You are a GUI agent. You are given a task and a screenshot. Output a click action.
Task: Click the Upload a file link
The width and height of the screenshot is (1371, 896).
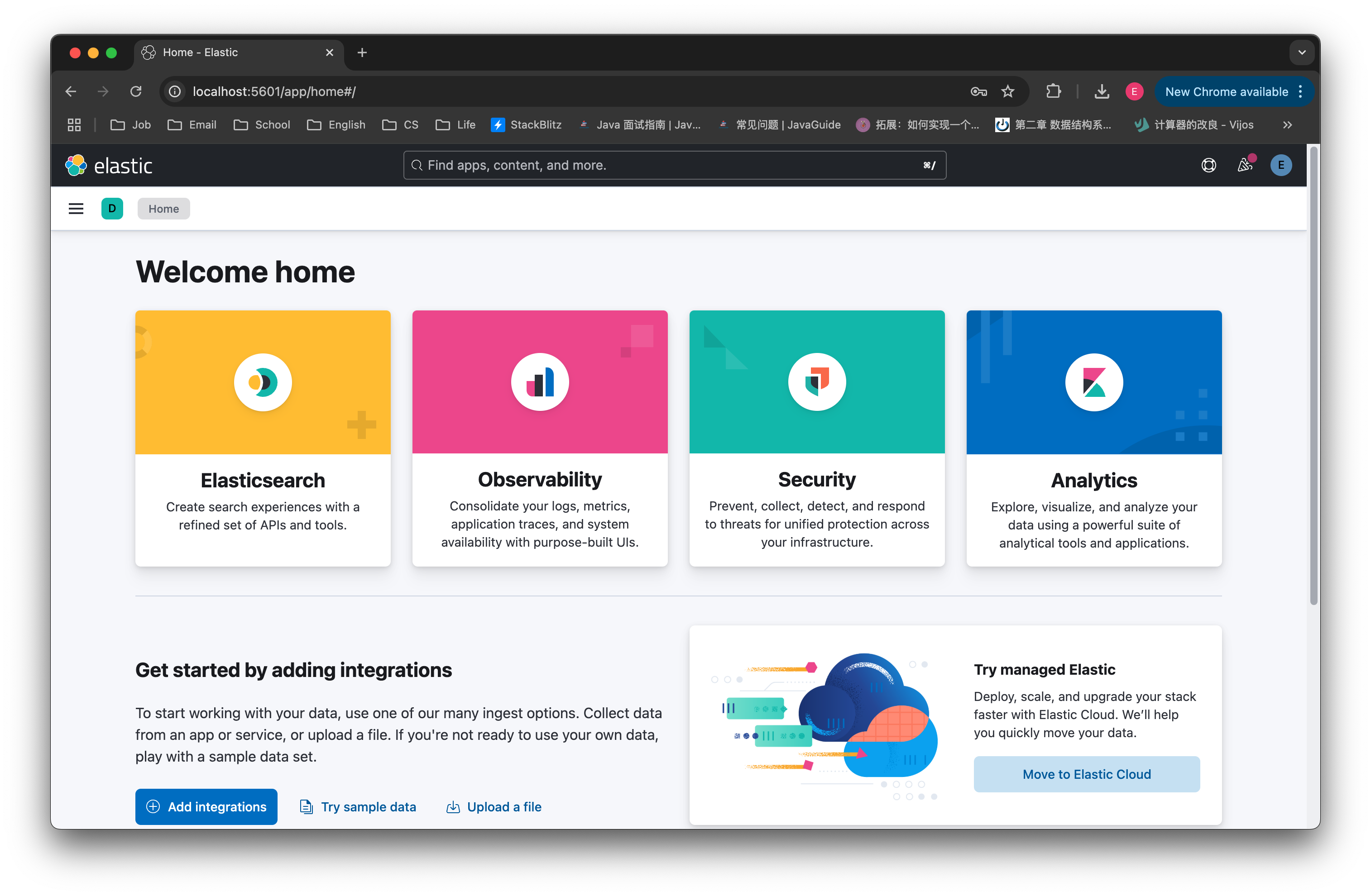point(494,806)
